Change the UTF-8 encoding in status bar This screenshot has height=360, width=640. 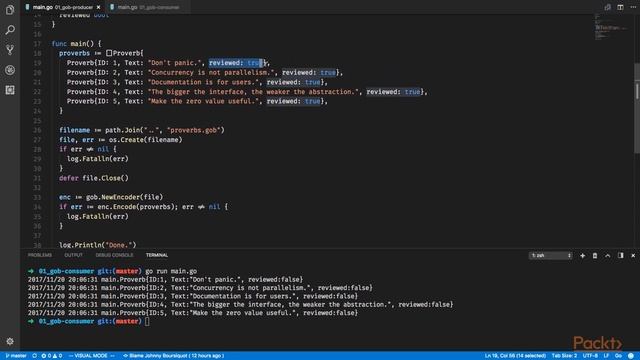[590, 356]
